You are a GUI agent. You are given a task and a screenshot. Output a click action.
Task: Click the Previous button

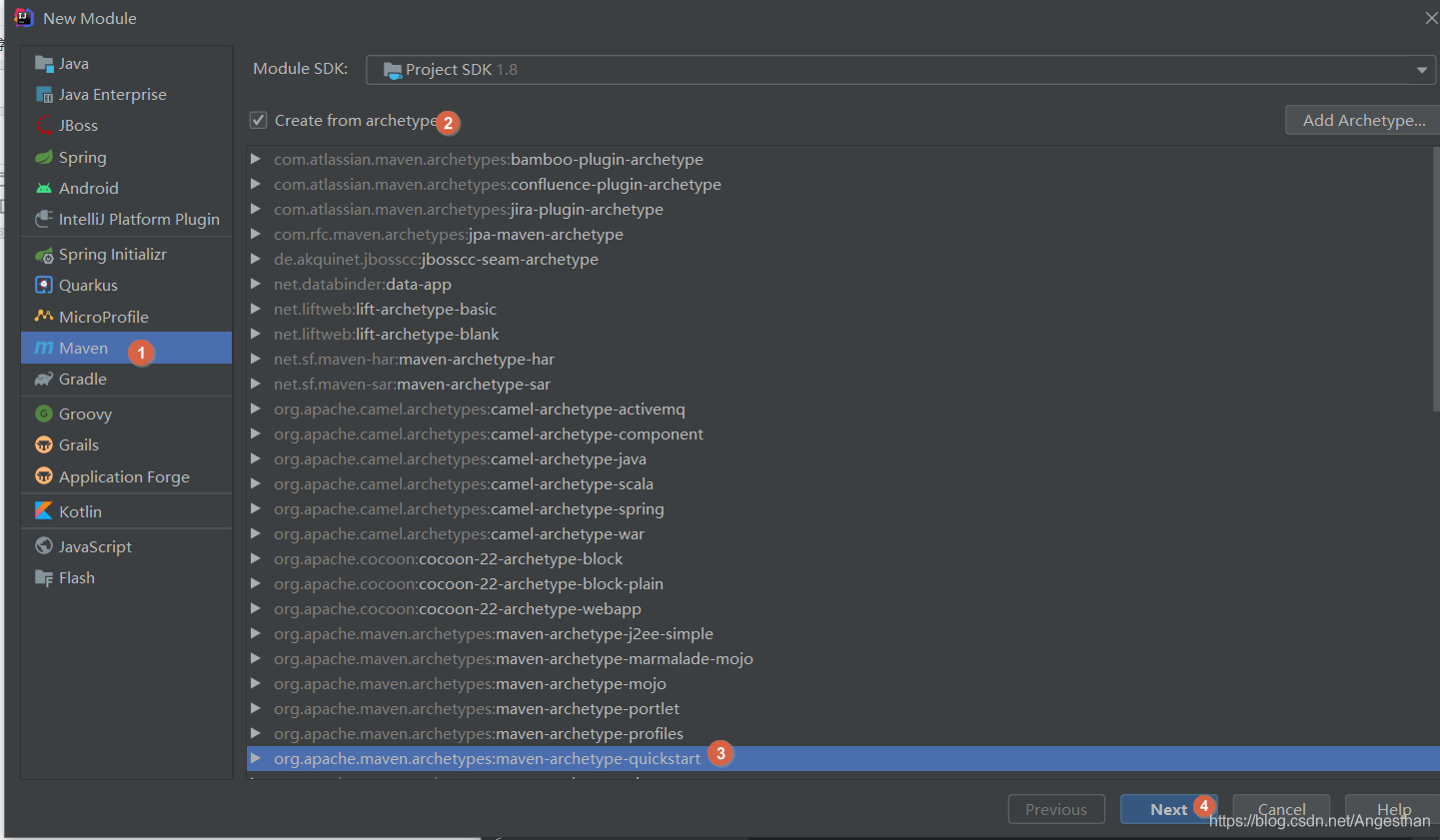1056,809
